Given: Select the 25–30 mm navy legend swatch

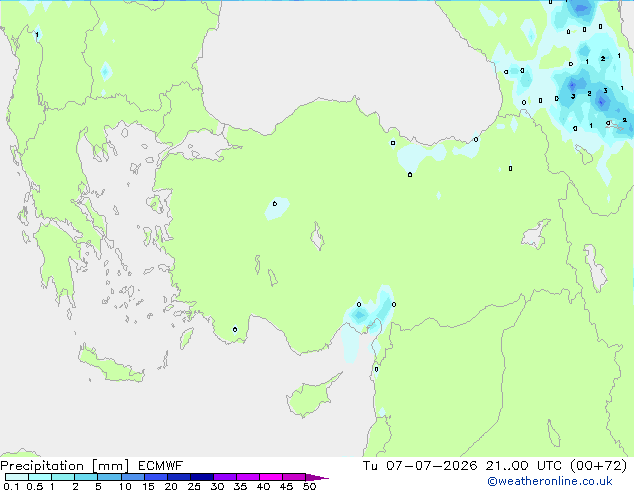Looking at the screenshot, I should point(201,477).
